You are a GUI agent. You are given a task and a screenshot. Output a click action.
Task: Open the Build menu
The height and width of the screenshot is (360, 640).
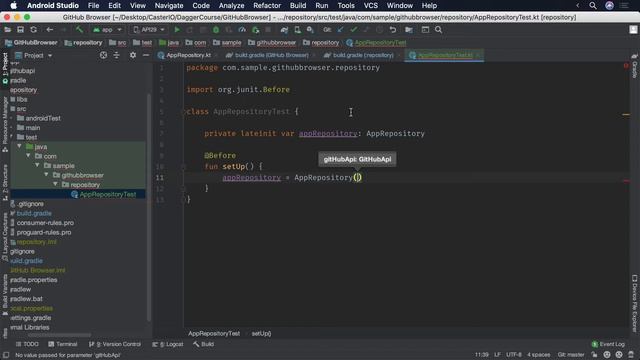pos(298,6)
